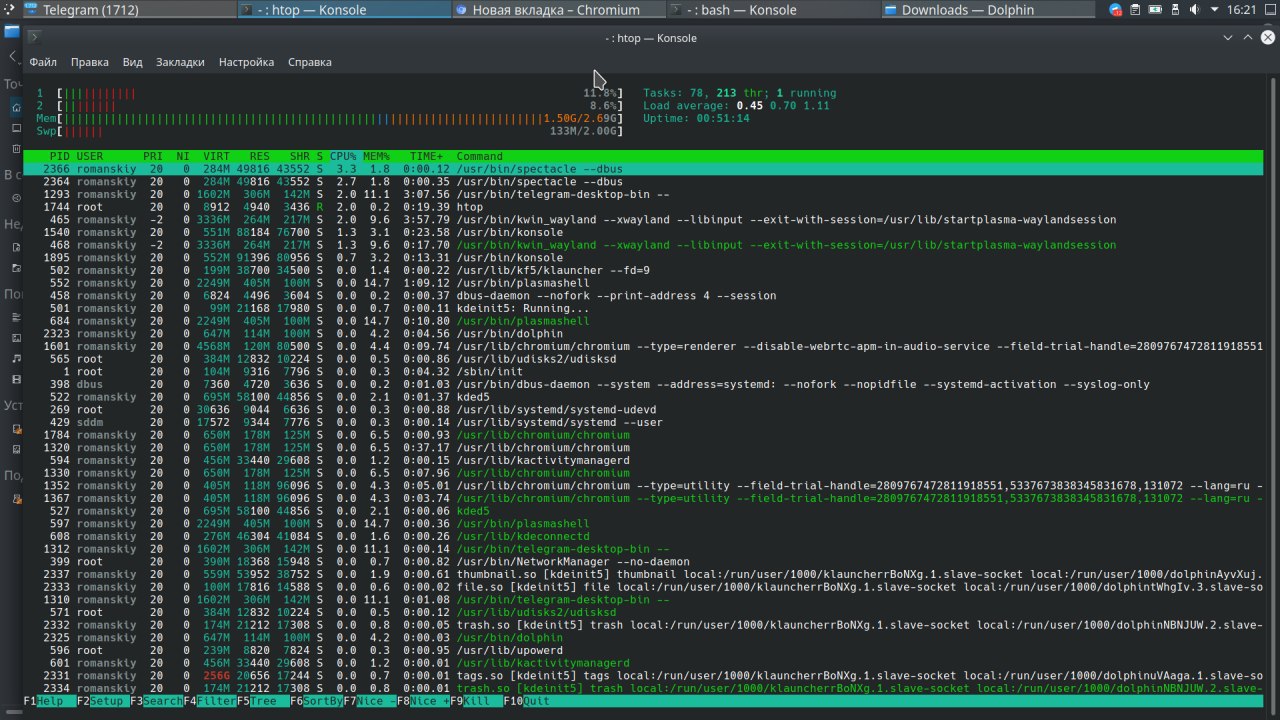This screenshot has width=1280, height=720.
Task: Switch to Новая вкладка – Chromium taskbar entry
Action: pyautogui.click(x=559, y=10)
